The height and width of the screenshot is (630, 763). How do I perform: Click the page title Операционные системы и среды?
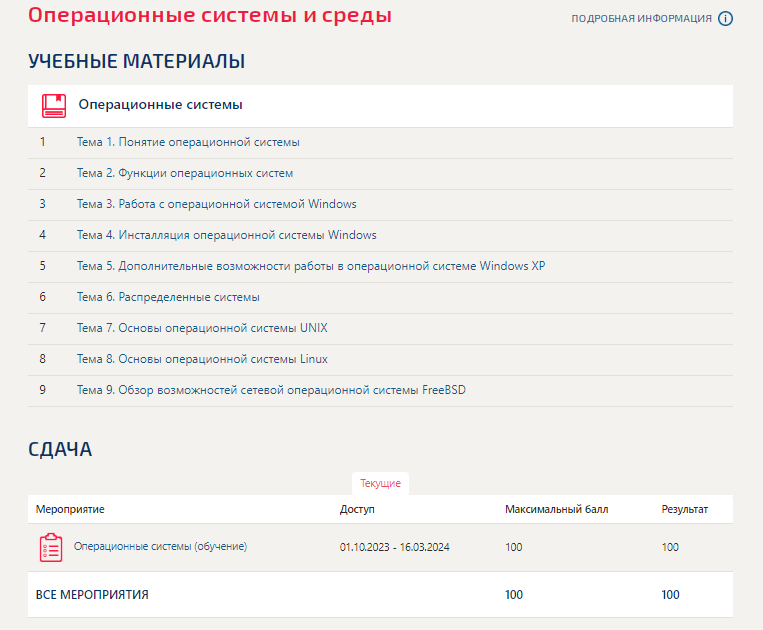(210, 15)
